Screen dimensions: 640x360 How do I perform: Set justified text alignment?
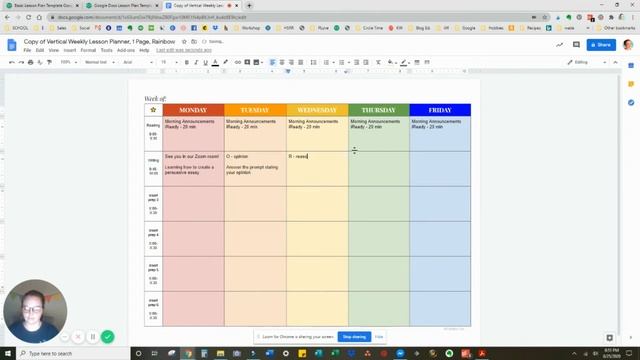(x=300, y=62)
